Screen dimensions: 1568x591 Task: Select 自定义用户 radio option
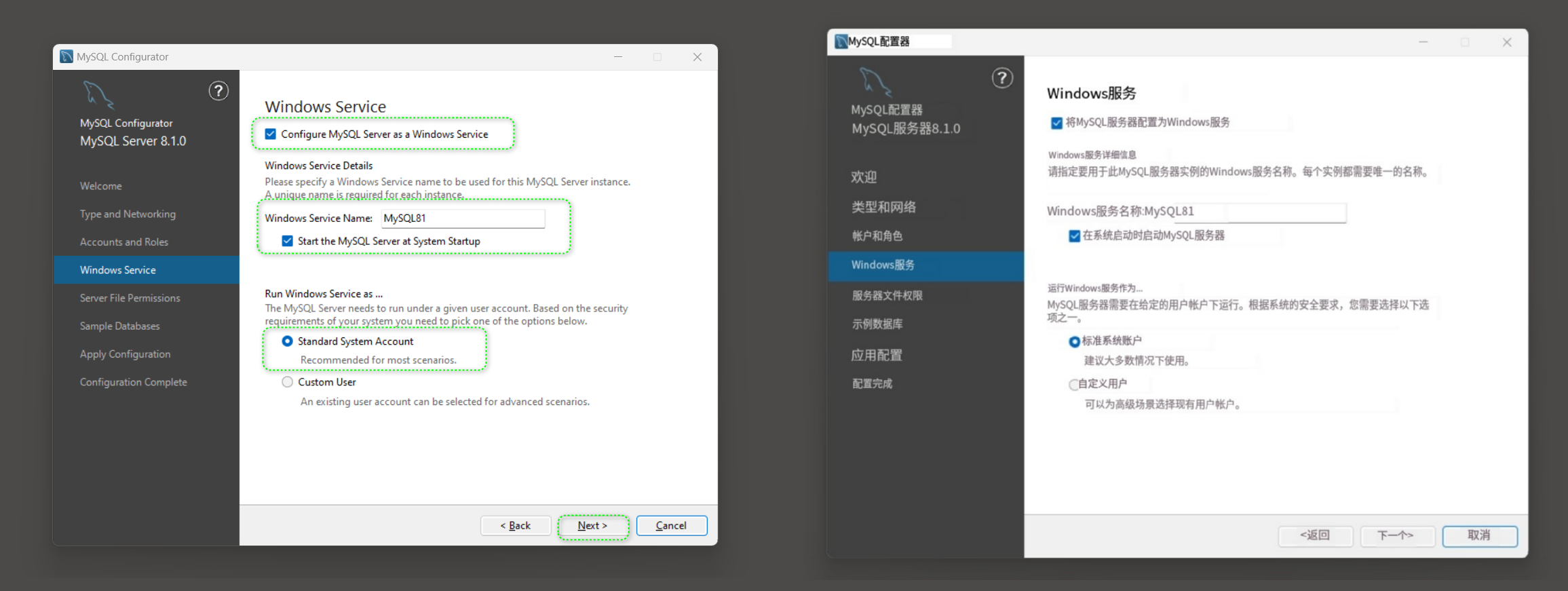[1073, 385]
